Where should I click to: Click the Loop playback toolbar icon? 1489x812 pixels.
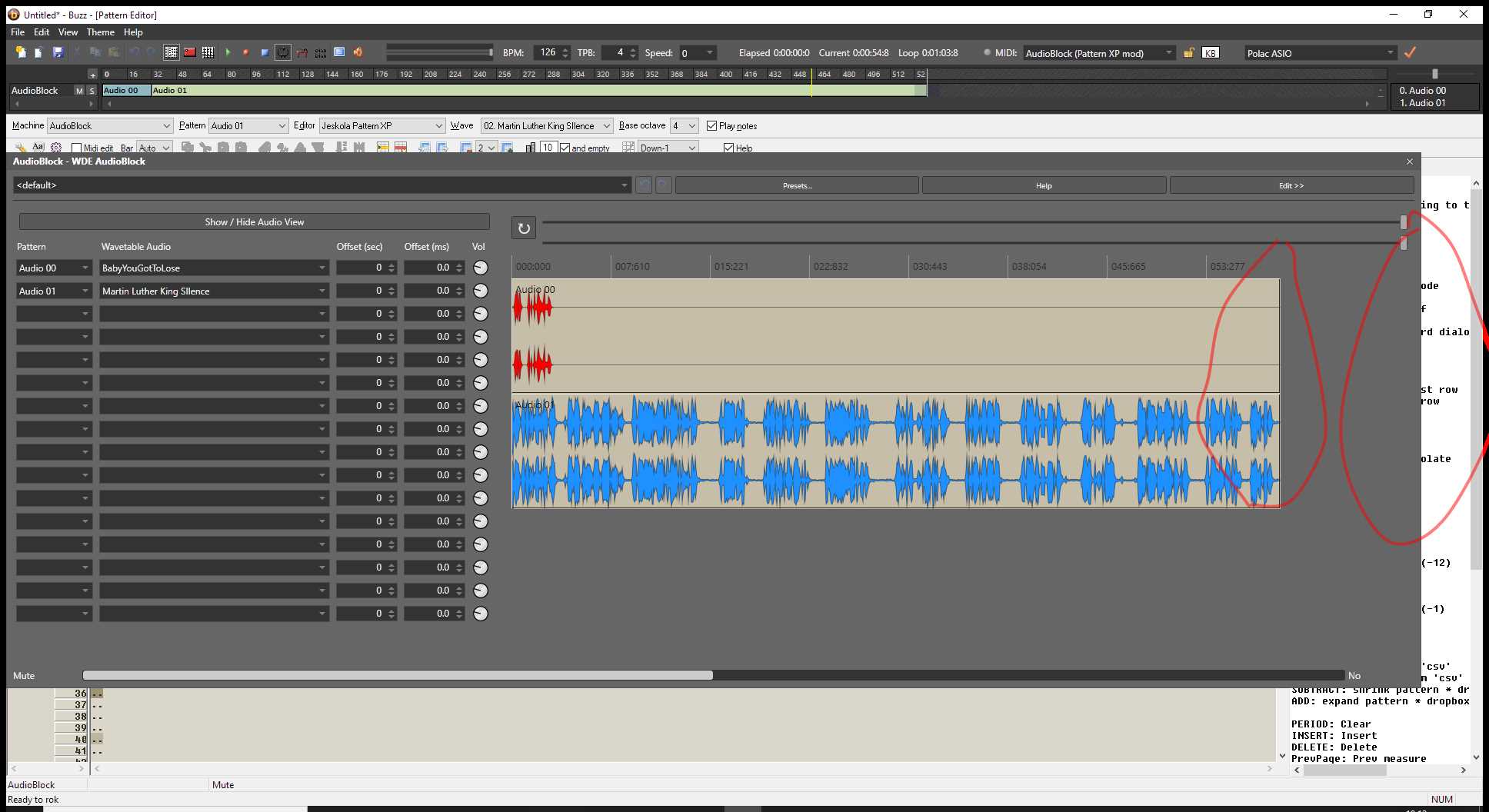(283, 52)
